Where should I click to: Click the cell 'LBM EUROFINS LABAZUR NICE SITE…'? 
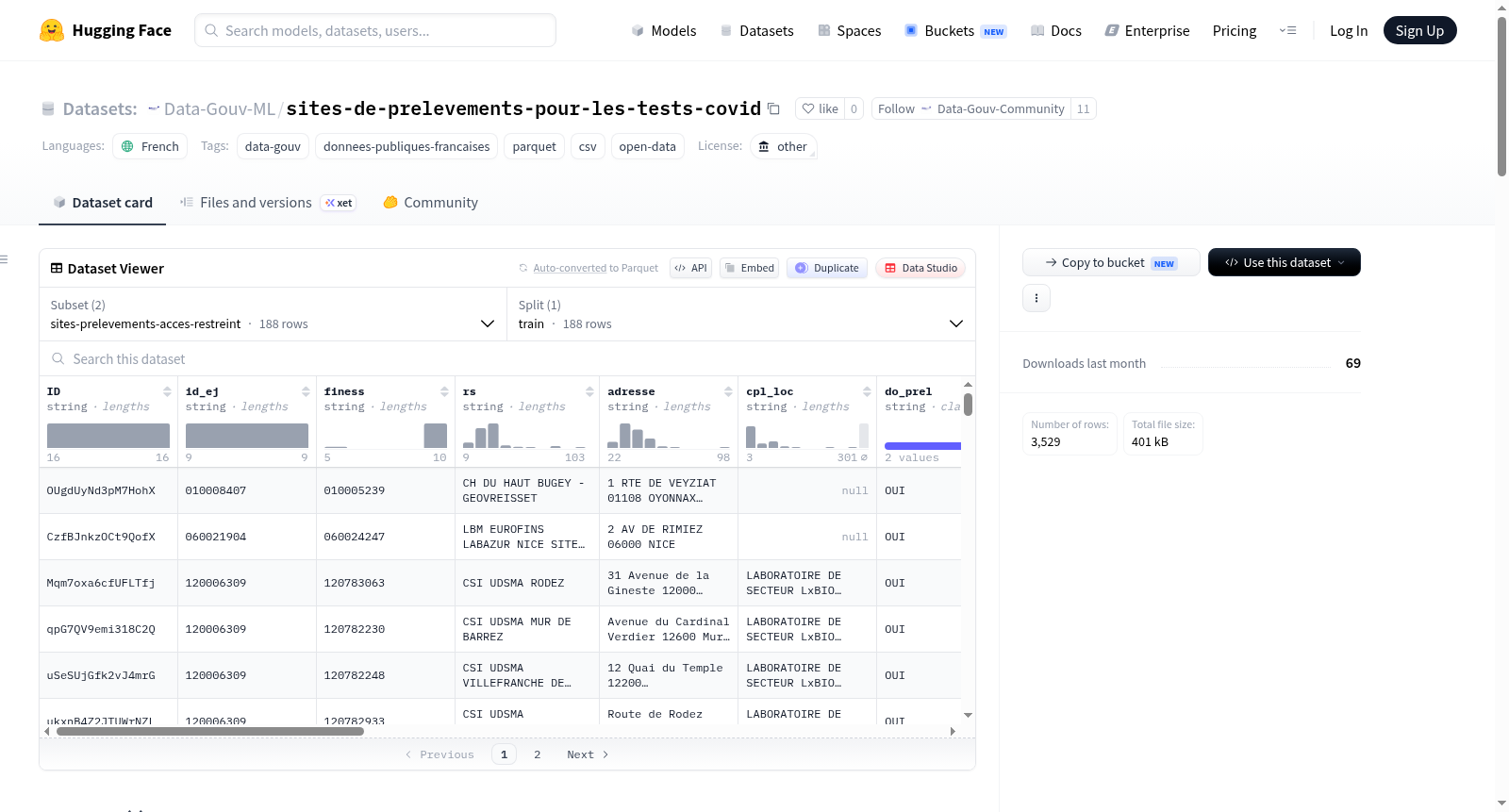click(x=526, y=537)
